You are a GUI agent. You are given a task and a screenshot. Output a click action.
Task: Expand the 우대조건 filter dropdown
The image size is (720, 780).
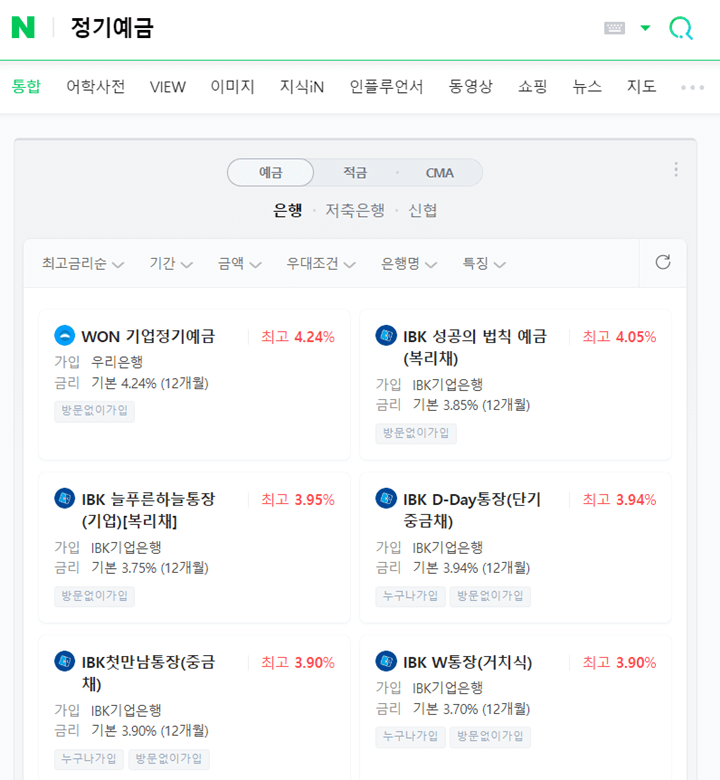click(321, 263)
